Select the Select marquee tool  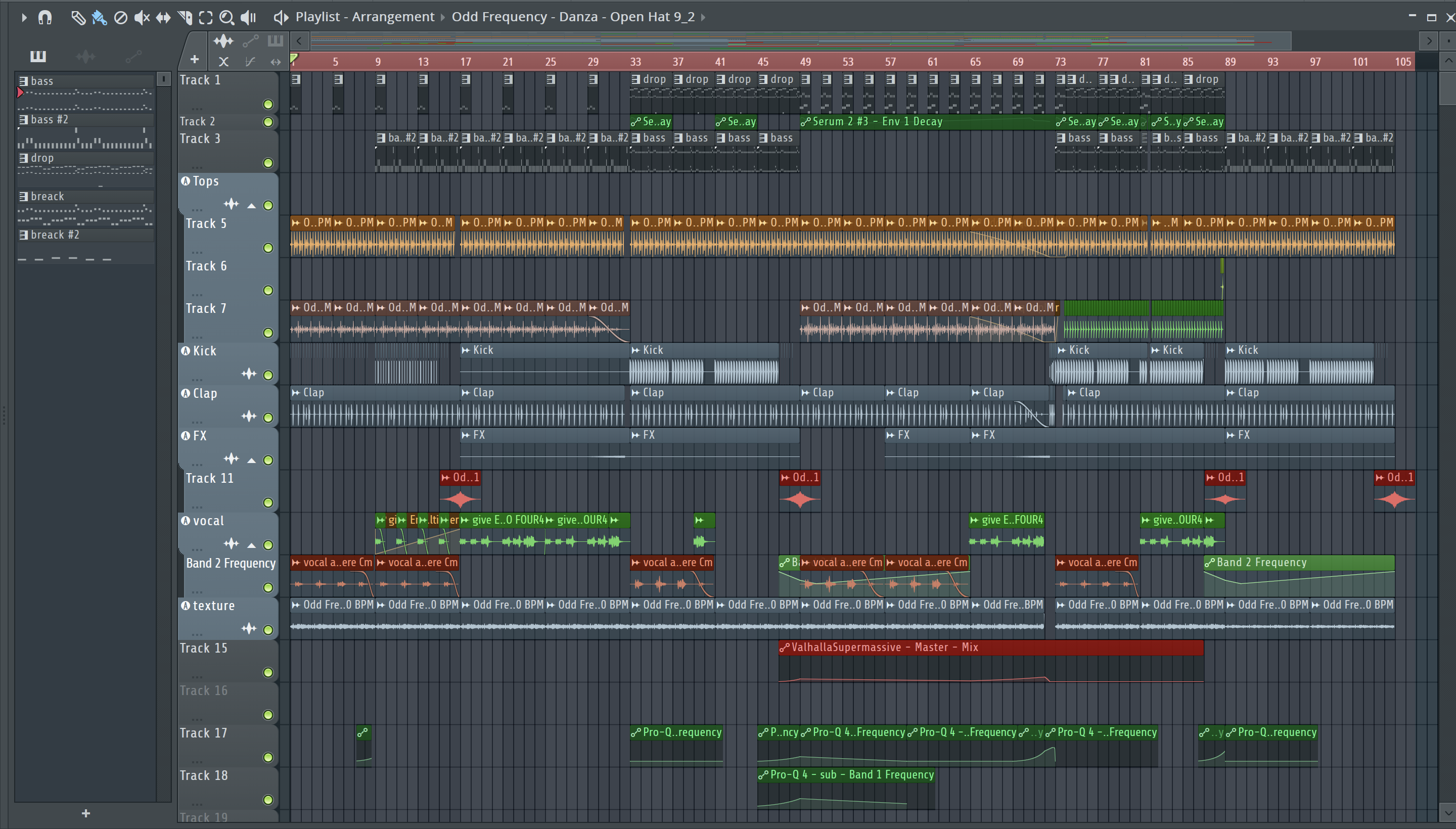(x=206, y=18)
